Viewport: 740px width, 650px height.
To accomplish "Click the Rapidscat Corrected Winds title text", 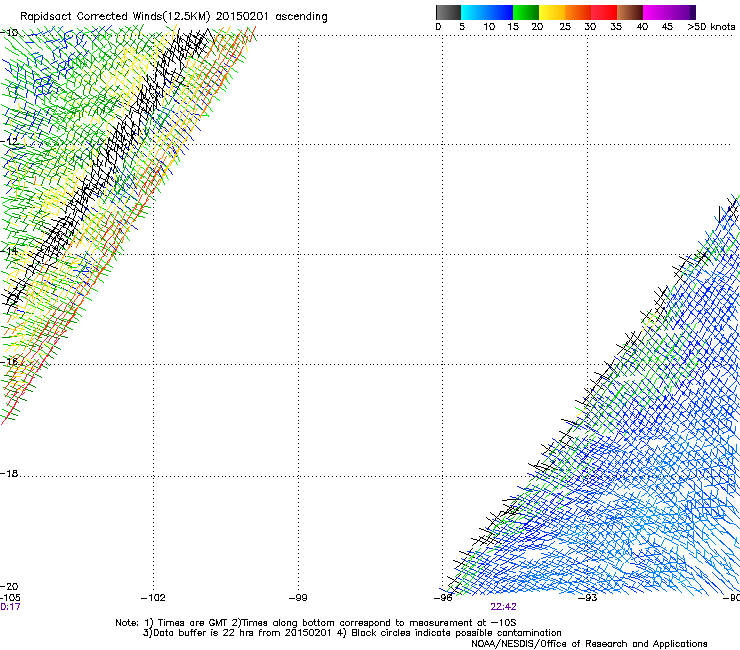I will (x=174, y=17).
